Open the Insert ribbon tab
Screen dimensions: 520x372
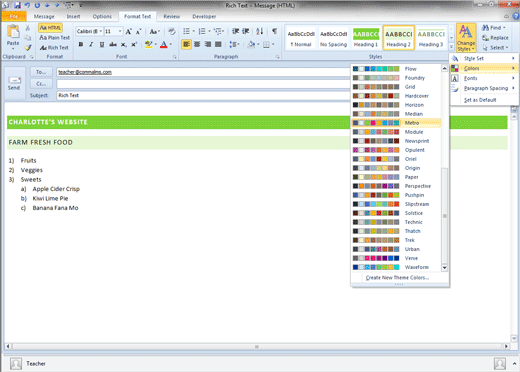[x=73, y=16]
